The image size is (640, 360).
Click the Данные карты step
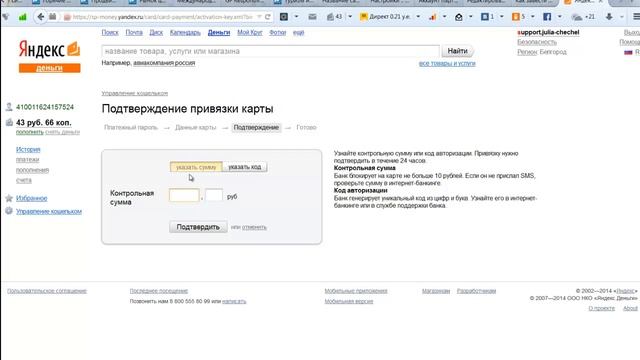(x=196, y=127)
